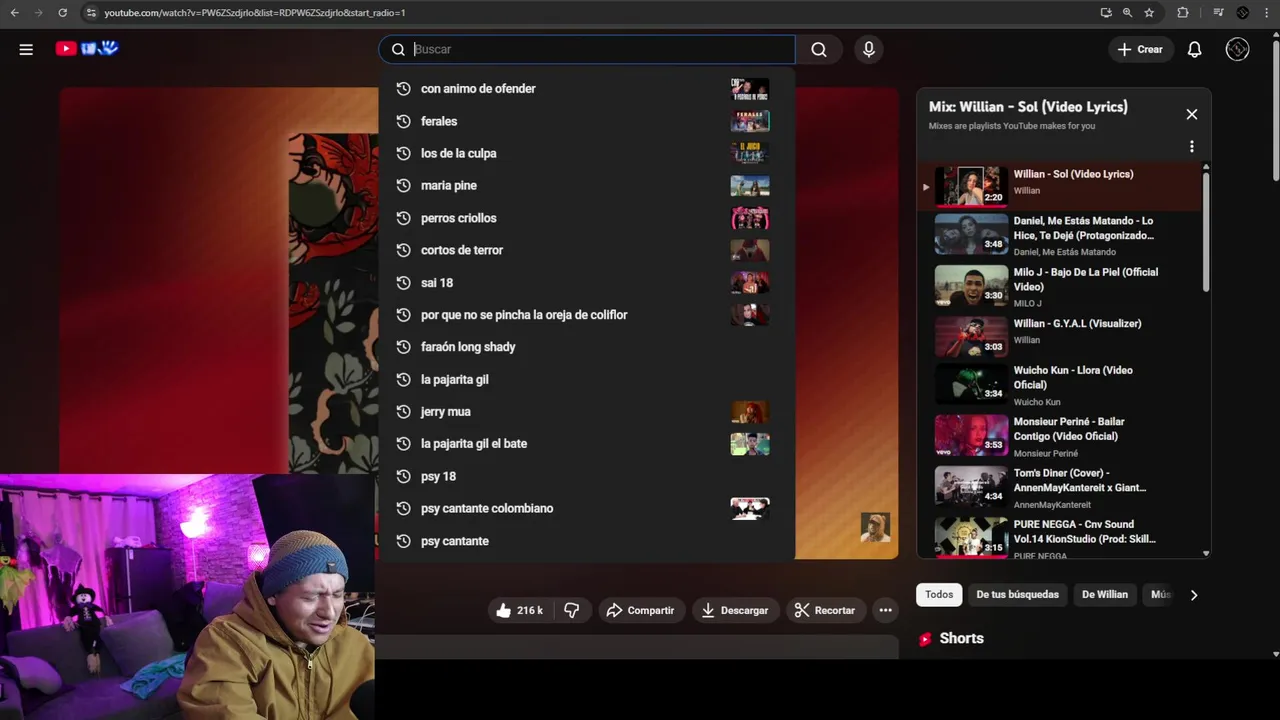Focus the Buscar search field
Viewport: 1280px width, 720px height.
pyautogui.click(x=587, y=49)
